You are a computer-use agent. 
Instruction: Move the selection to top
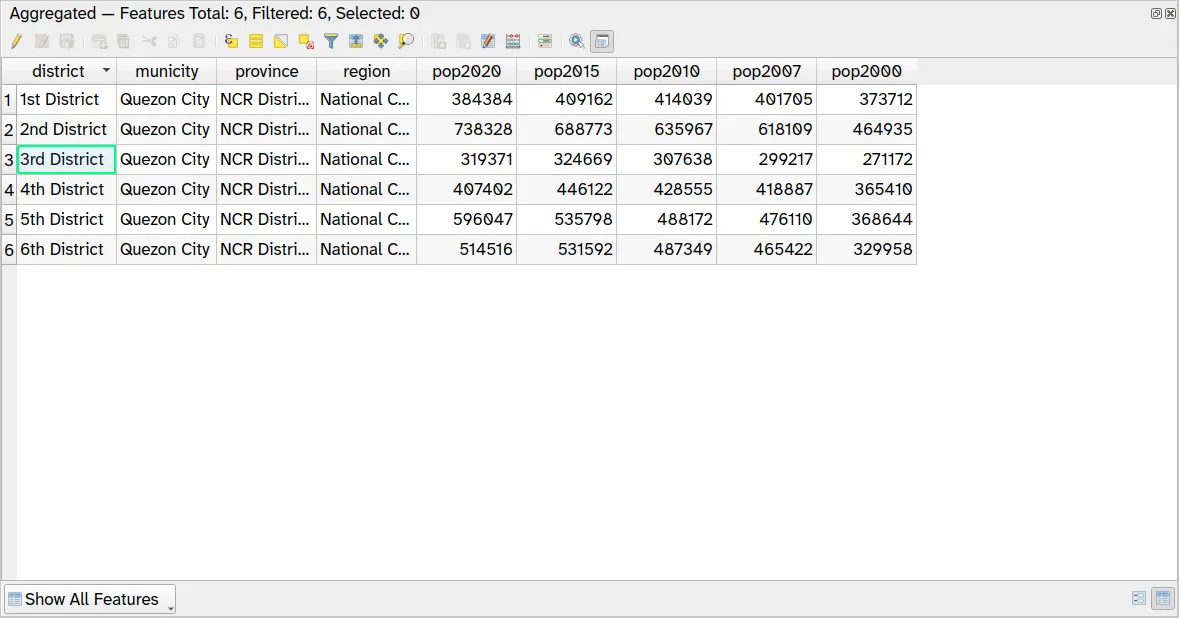tap(356, 41)
